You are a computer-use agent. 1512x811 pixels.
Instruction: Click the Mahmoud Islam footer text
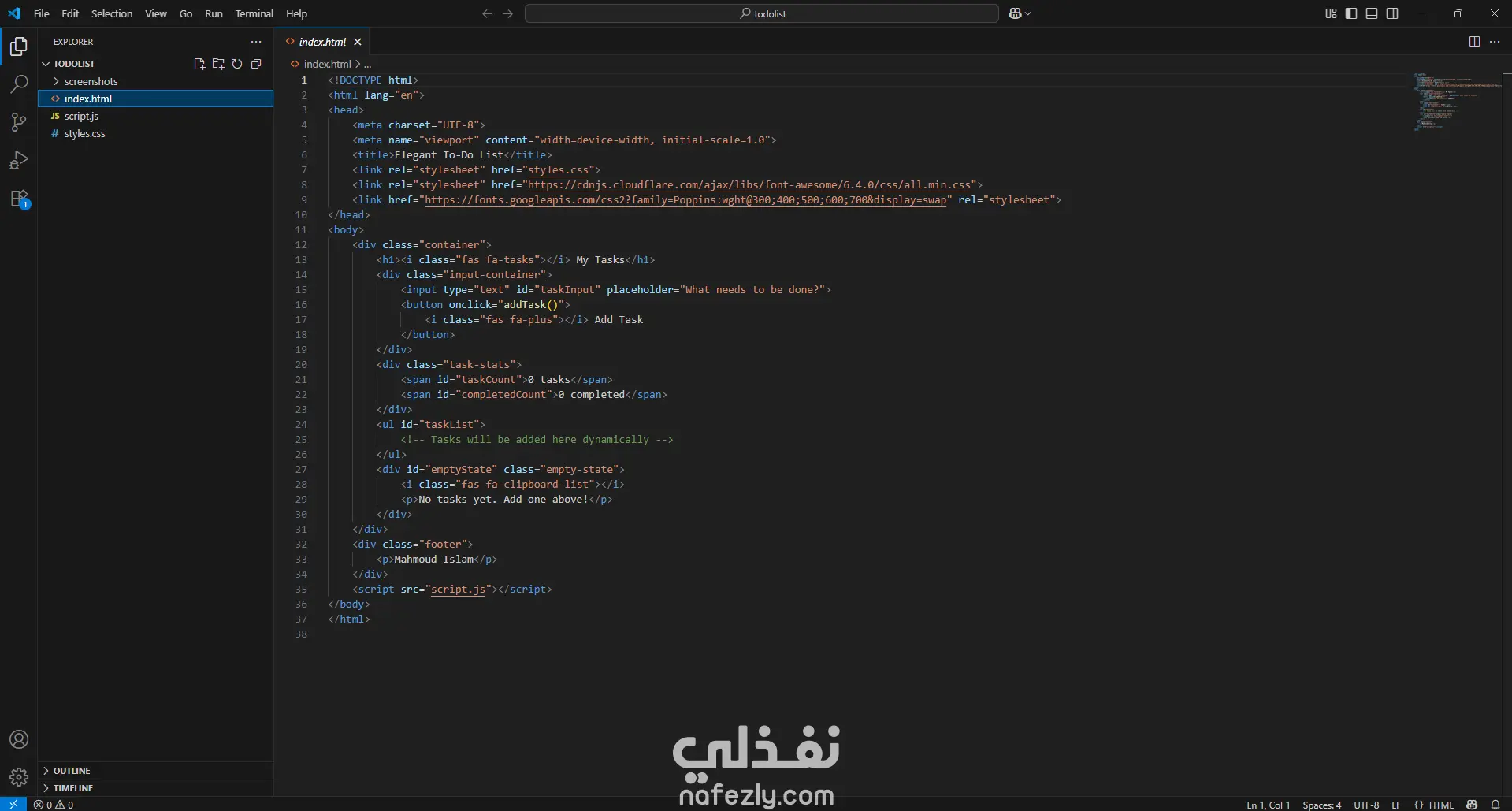click(x=434, y=559)
